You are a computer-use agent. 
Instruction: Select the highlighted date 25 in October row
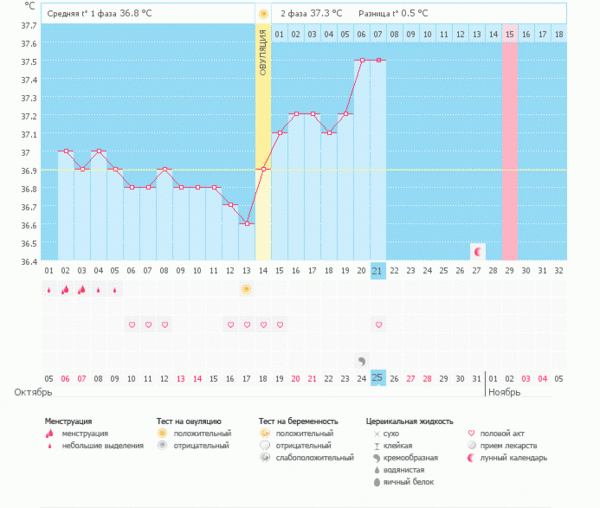(x=378, y=378)
